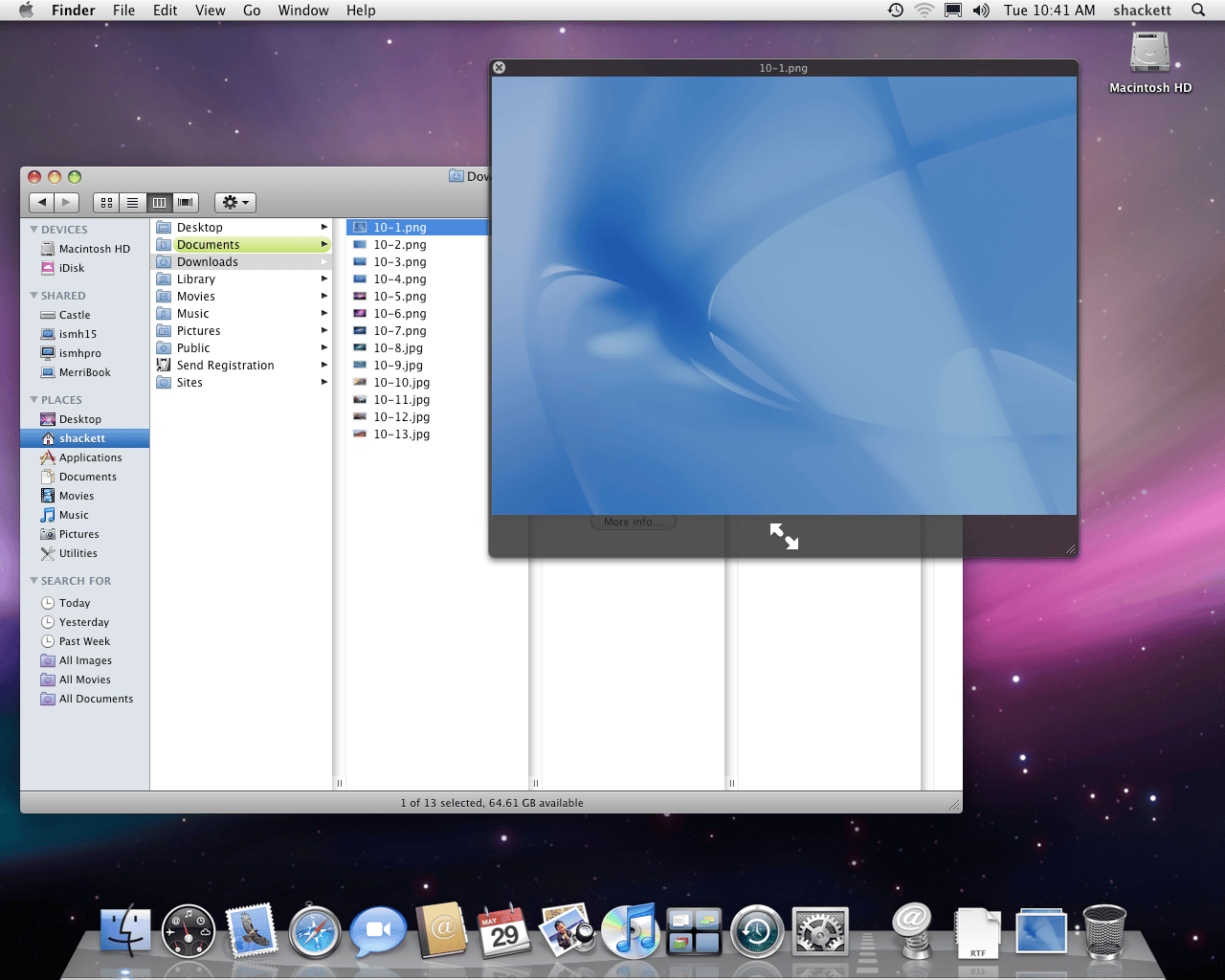Enter Quick Look full screen mode

pyautogui.click(x=784, y=536)
